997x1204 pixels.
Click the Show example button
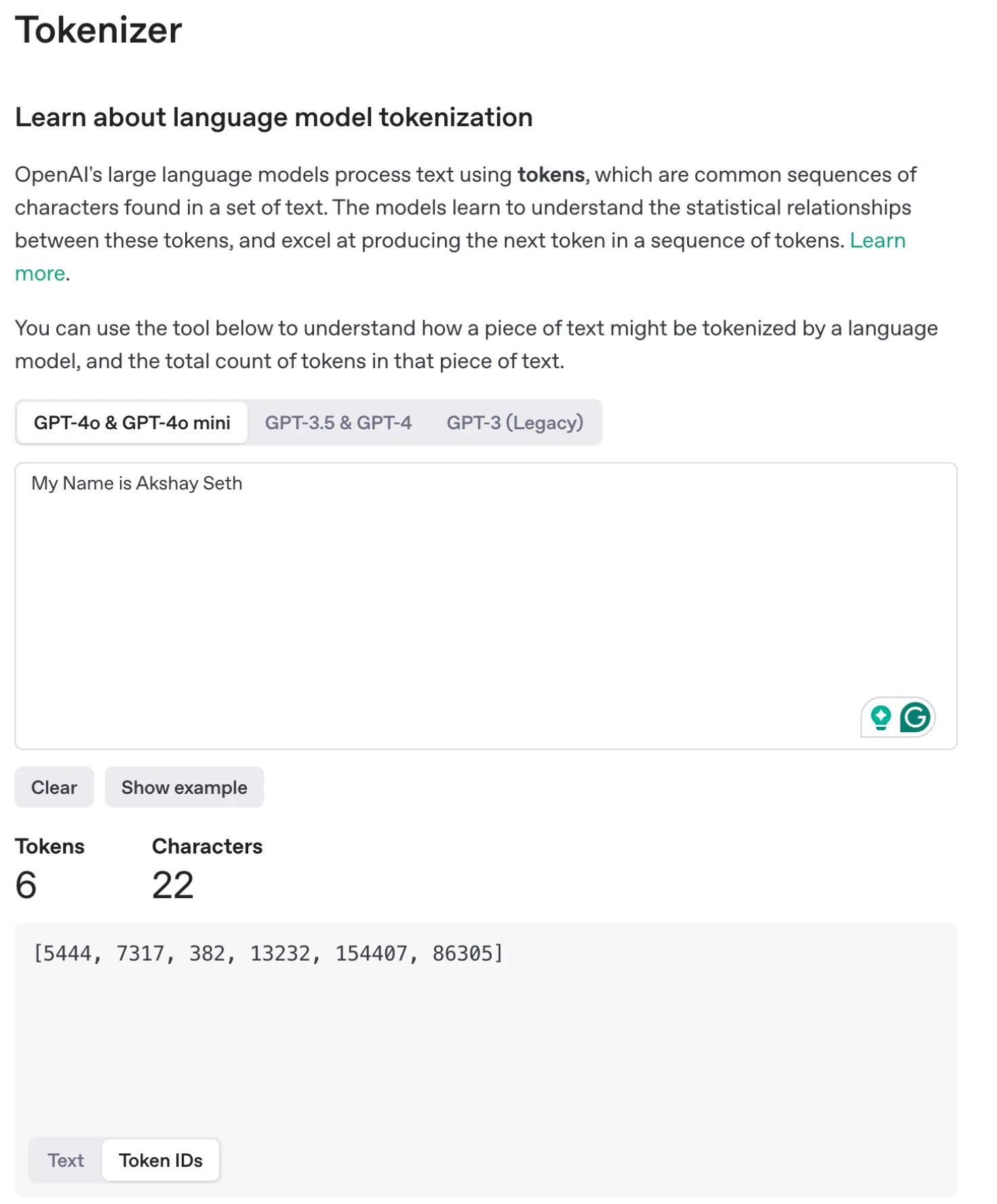click(x=184, y=787)
